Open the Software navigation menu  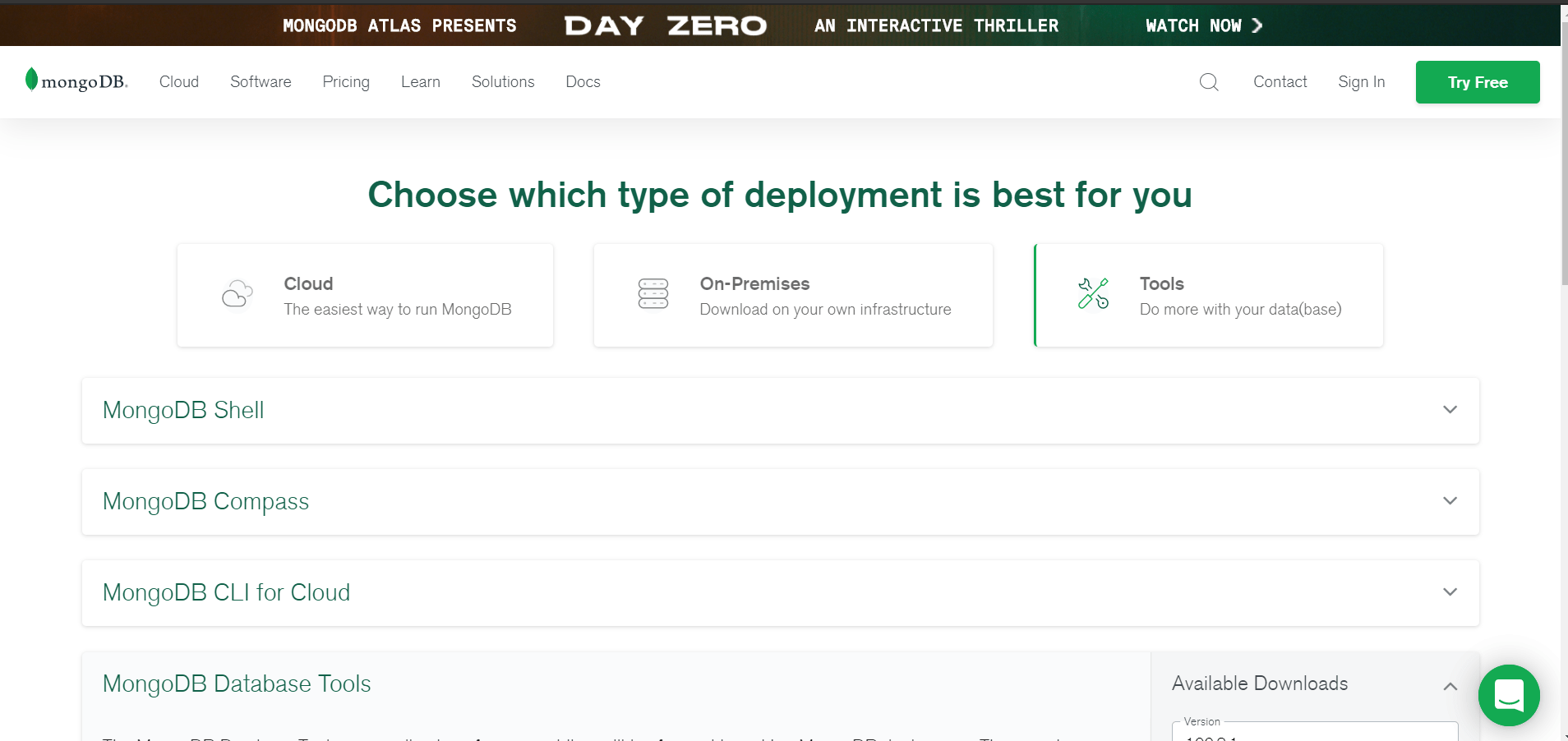click(261, 82)
